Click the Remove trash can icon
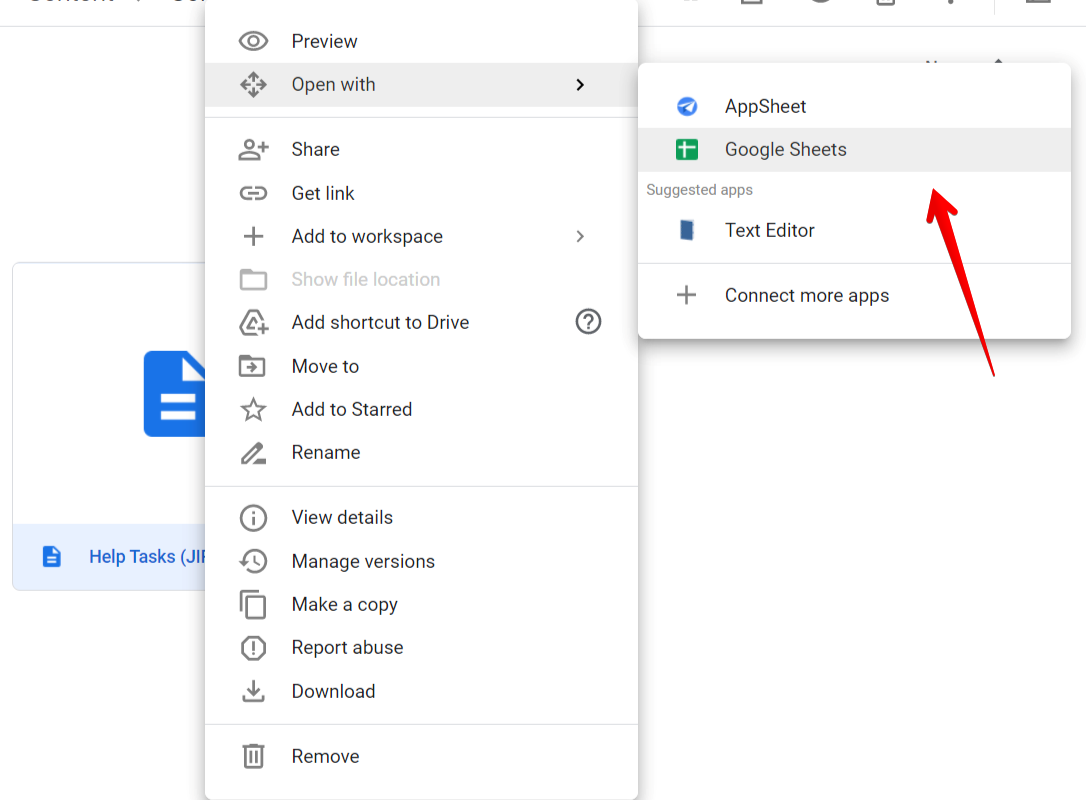Screen dimensions: 1086x800 (254, 756)
